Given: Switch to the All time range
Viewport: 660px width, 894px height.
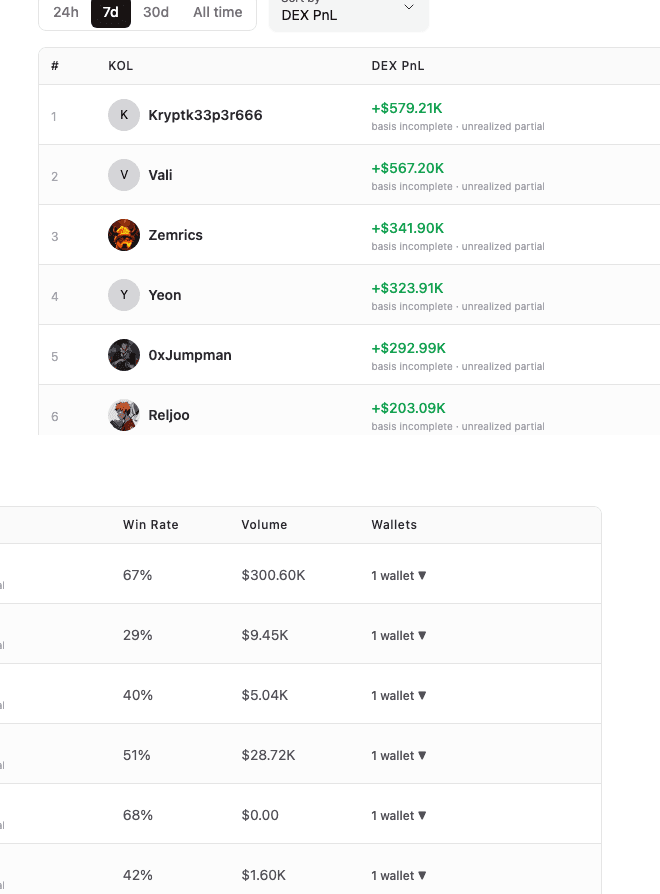Looking at the screenshot, I should [217, 12].
